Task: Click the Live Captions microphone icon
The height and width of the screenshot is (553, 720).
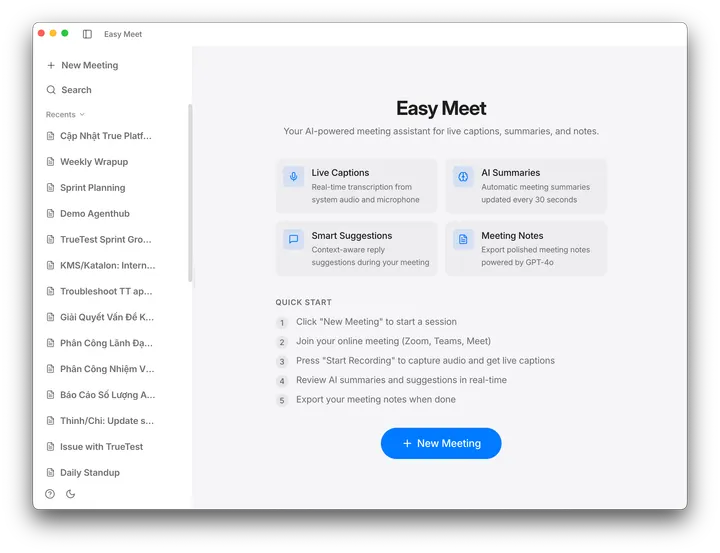Action: [x=293, y=176]
